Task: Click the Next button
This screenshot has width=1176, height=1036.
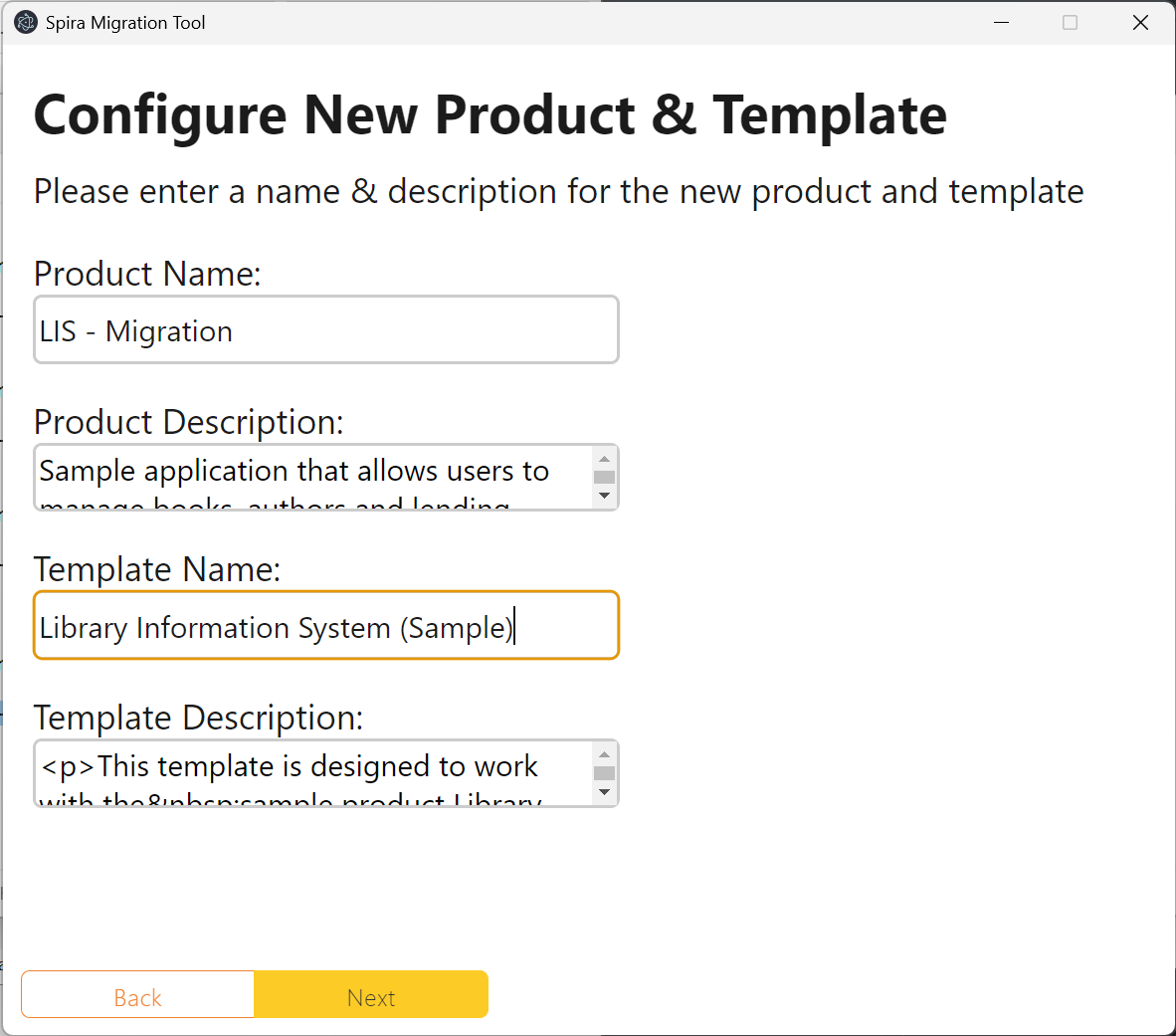Action: [371, 994]
